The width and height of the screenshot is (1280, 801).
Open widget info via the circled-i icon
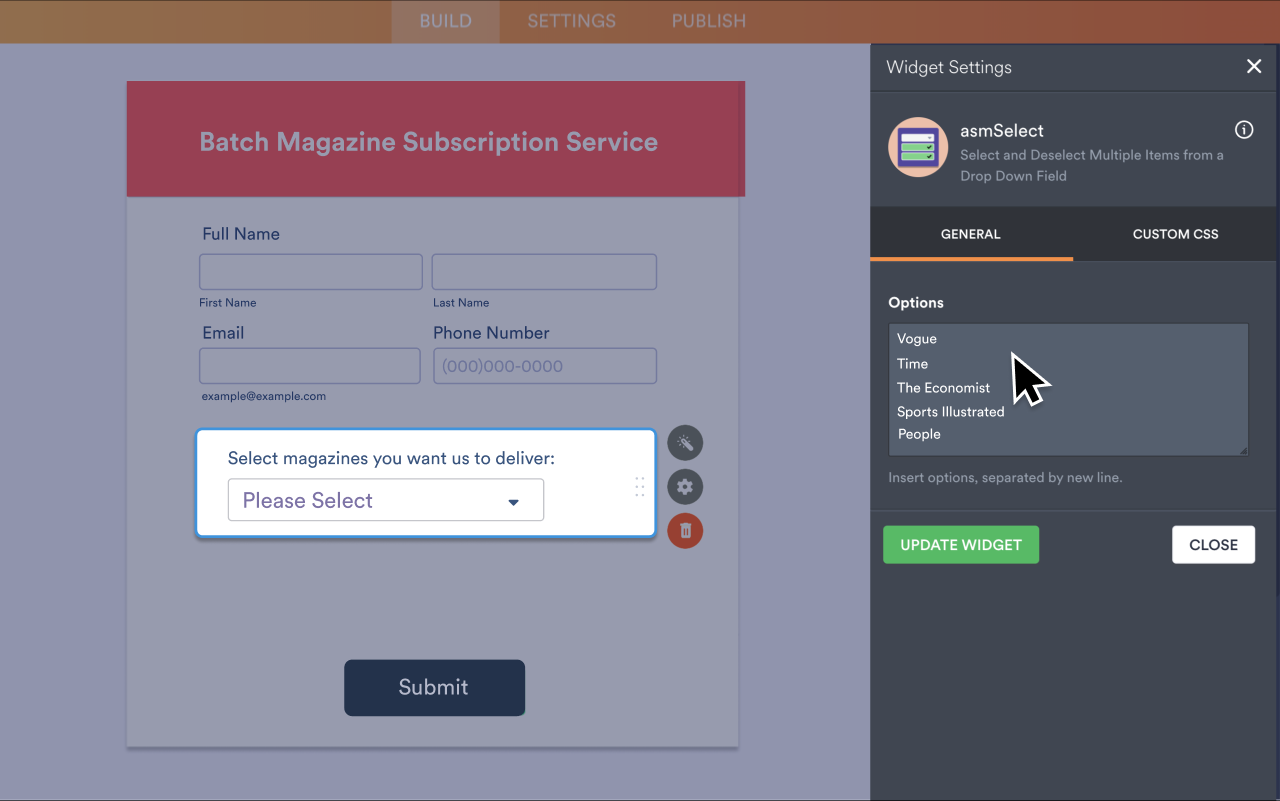(x=1243, y=129)
